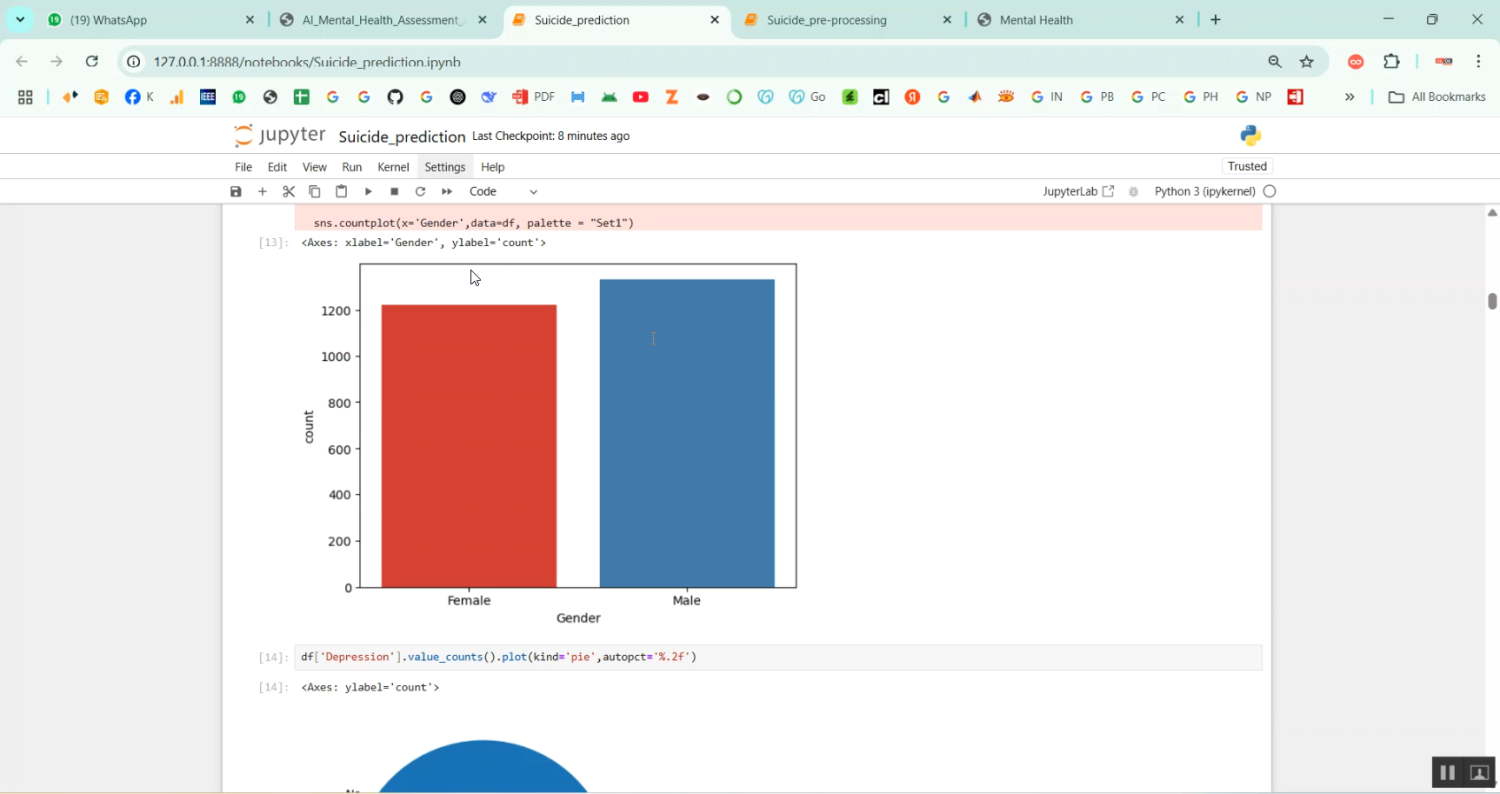Screen dimensions: 1500x794
Task: Open the notebook in JupyterLab
Action: point(1077,191)
